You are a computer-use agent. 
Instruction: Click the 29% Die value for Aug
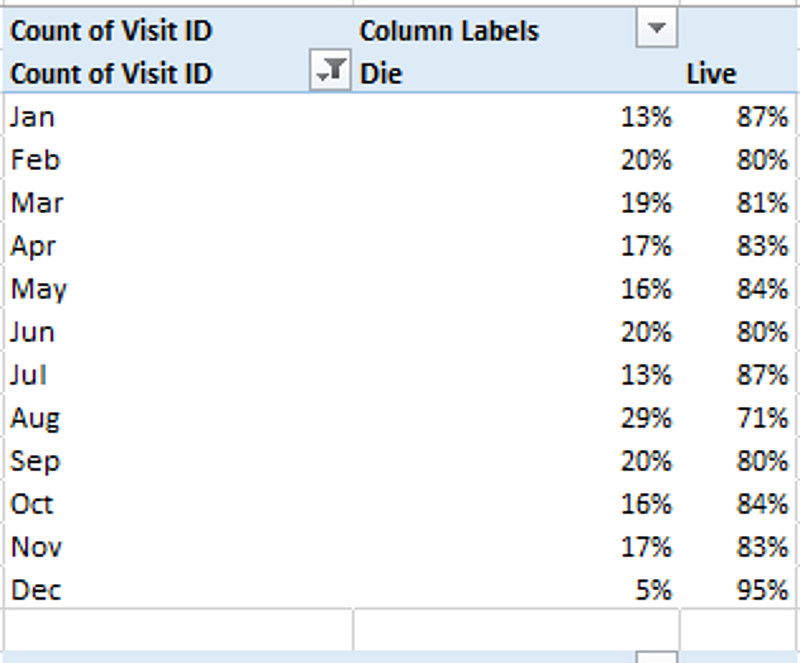point(645,418)
